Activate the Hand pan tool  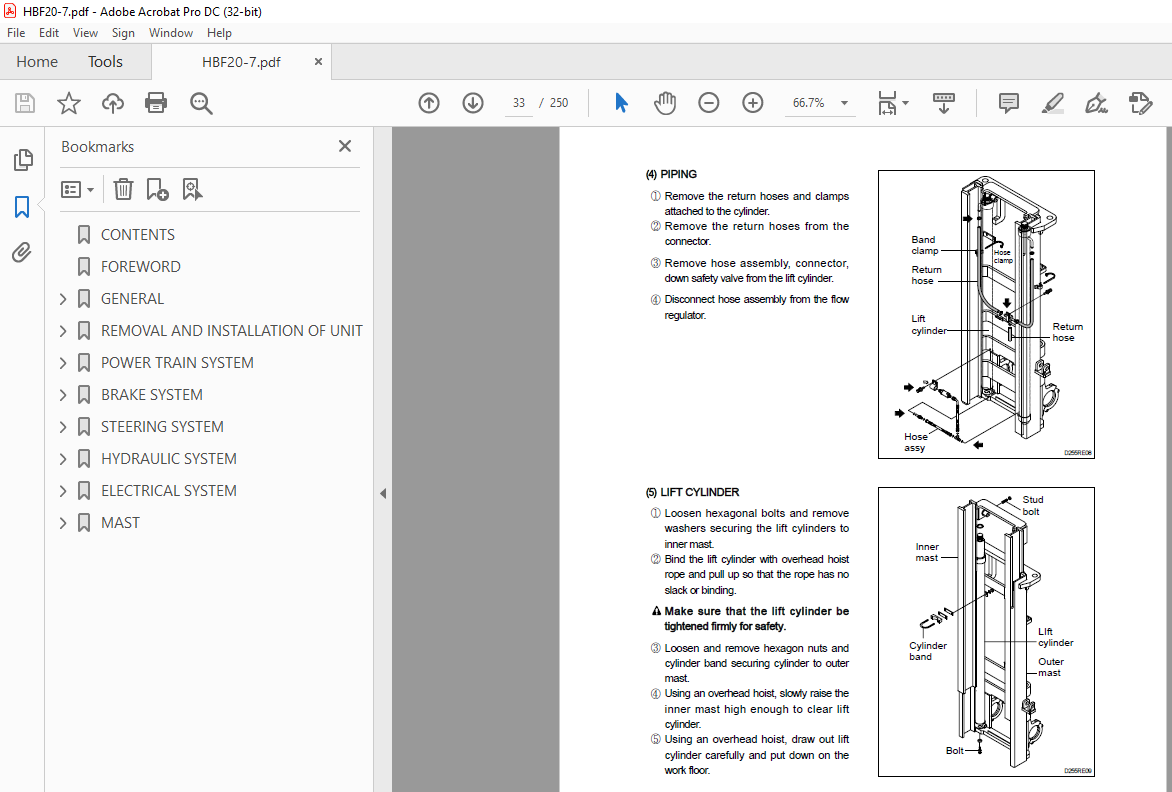click(x=664, y=103)
